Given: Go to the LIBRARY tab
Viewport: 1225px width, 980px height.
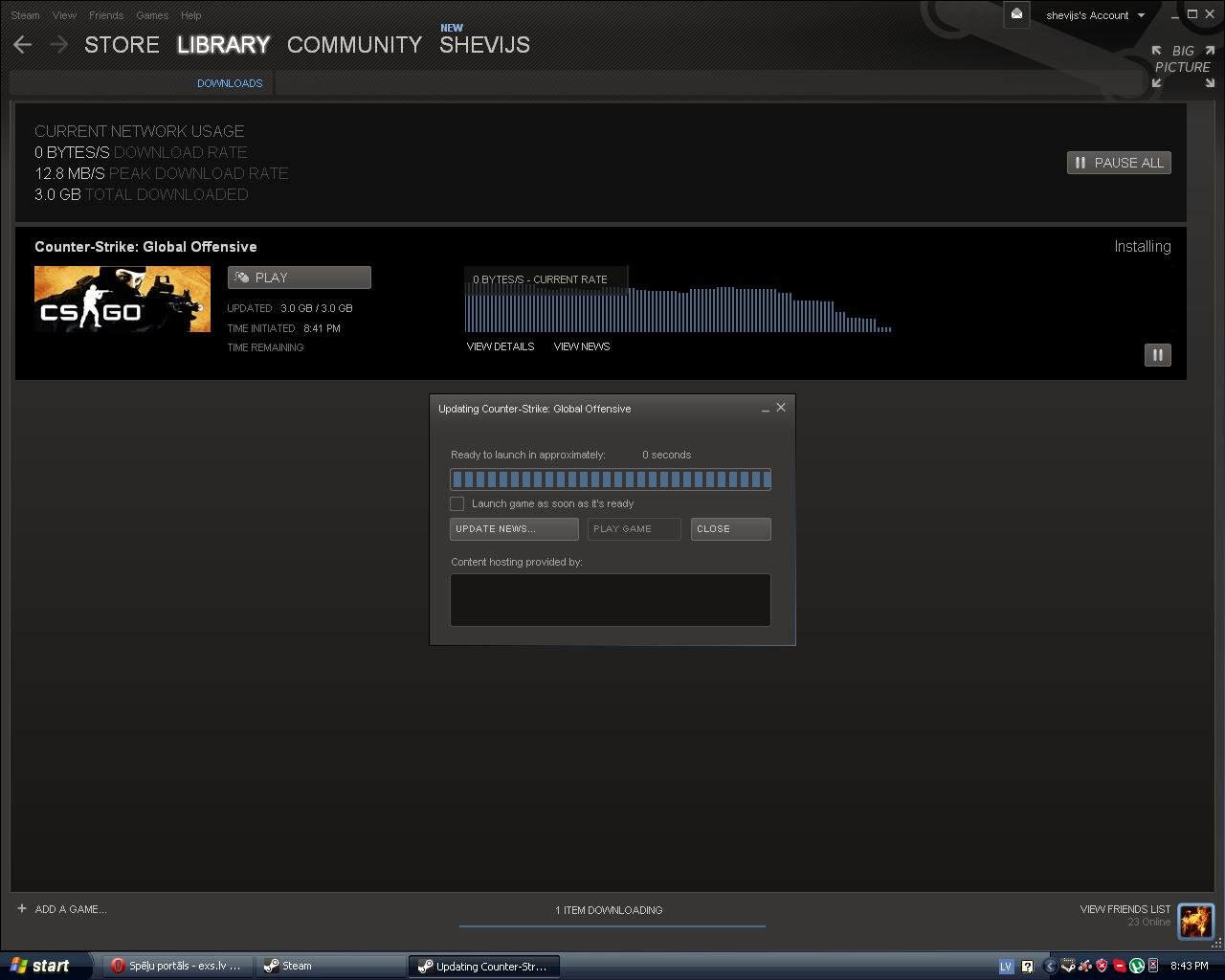Looking at the screenshot, I should (223, 45).
